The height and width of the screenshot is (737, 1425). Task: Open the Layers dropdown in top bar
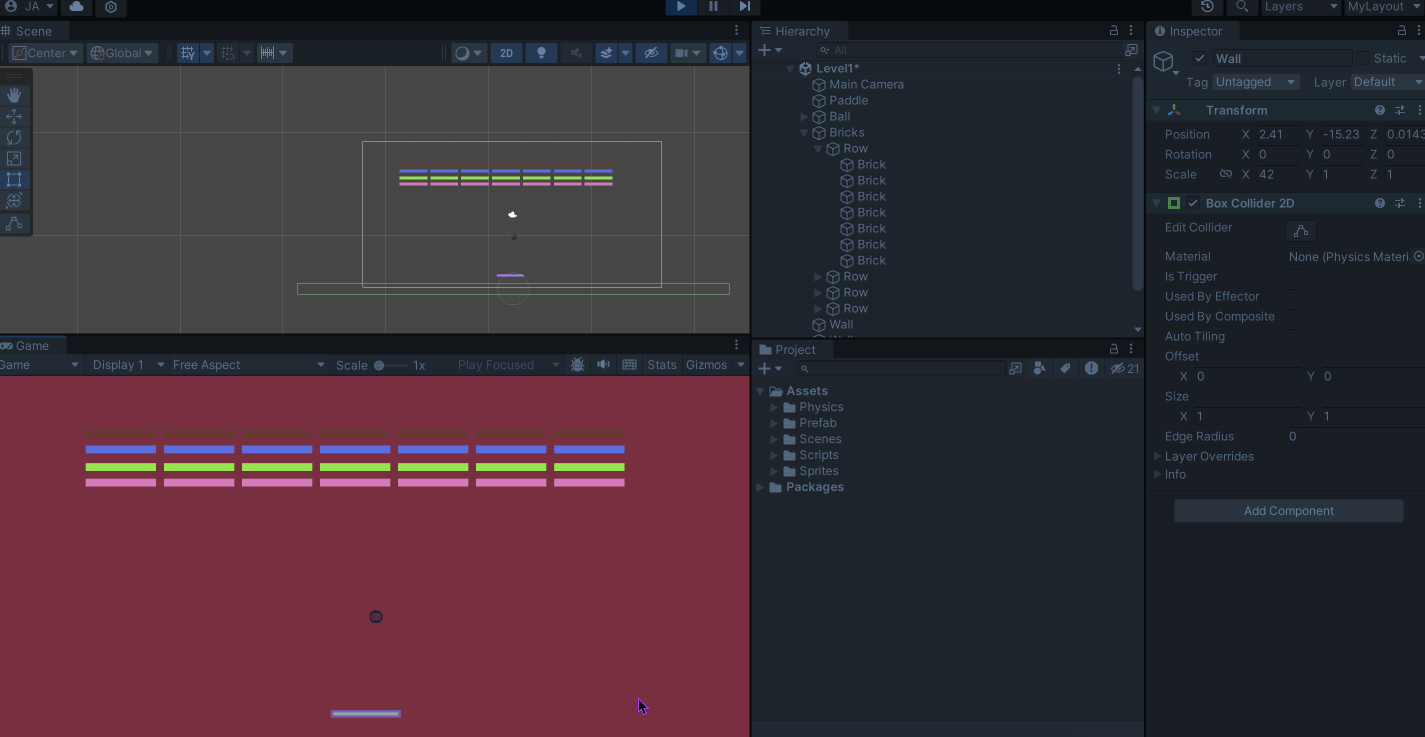coord(1299,7)
